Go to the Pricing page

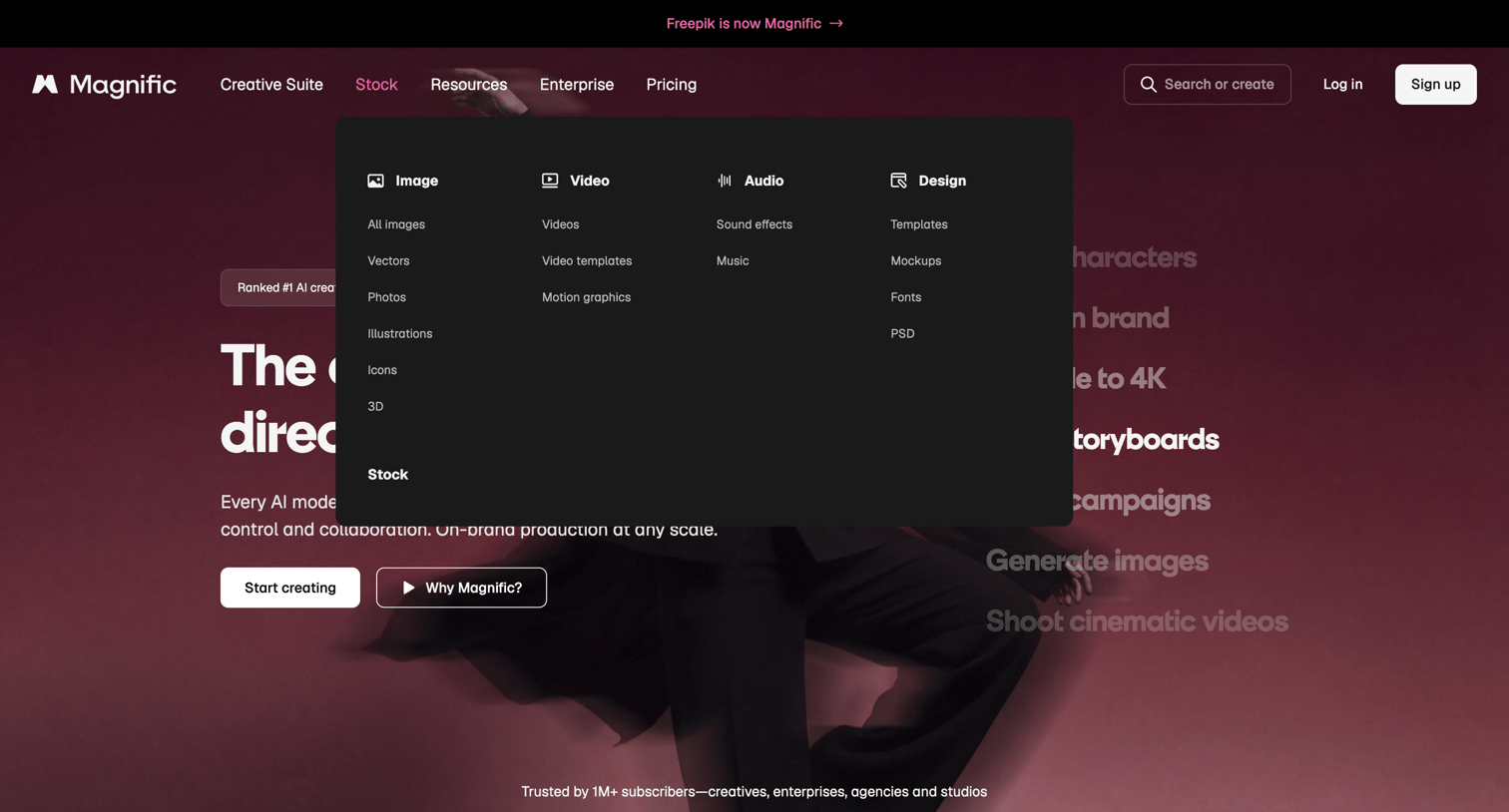[x=672, y=85]
